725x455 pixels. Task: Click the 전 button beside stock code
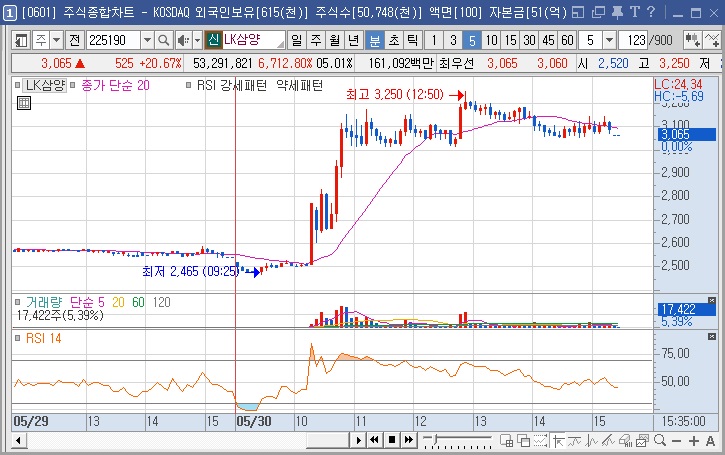pyautogui.click(x=74, y=40)
